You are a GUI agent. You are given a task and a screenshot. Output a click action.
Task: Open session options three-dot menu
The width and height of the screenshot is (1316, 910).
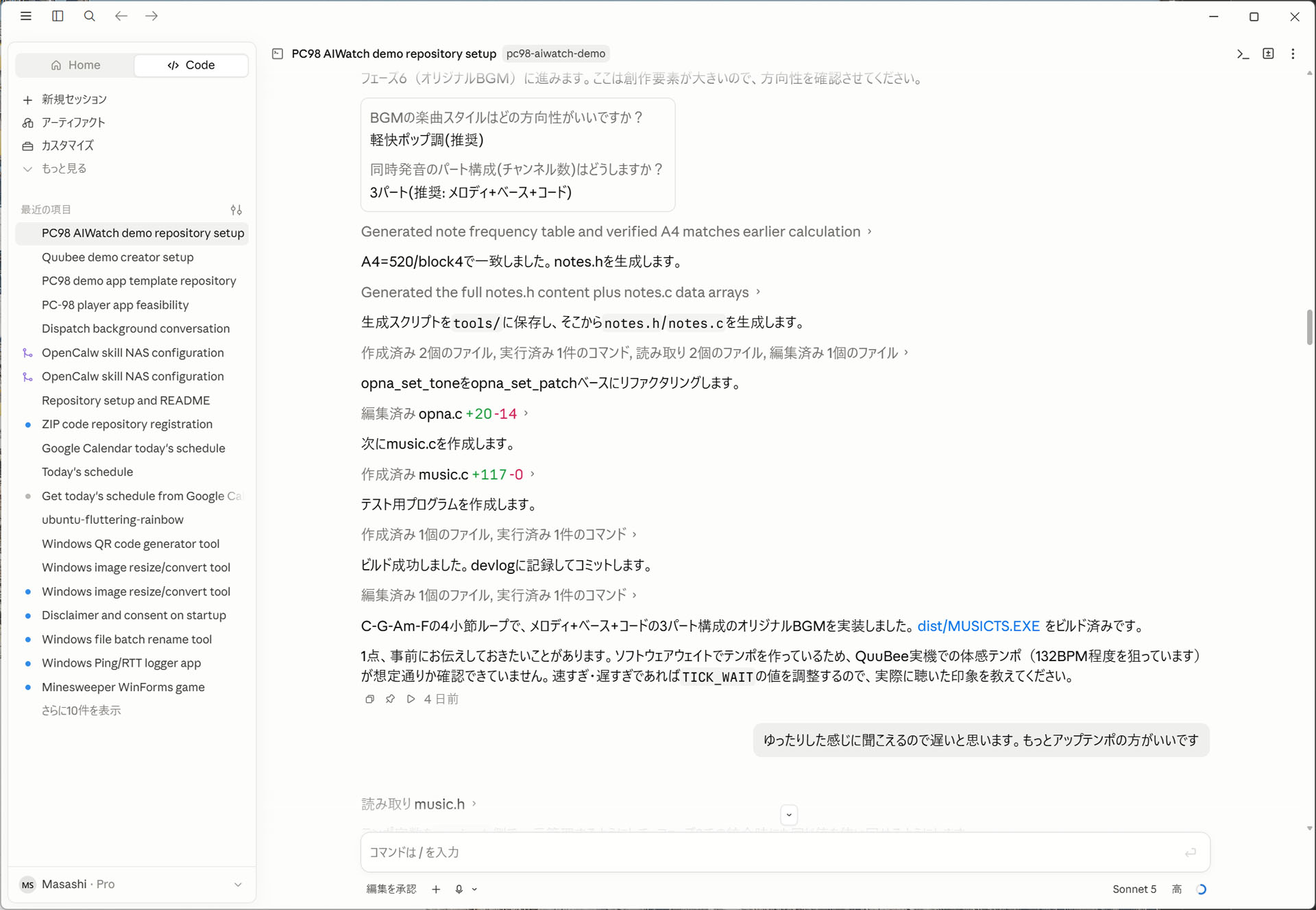[1293, 53]
